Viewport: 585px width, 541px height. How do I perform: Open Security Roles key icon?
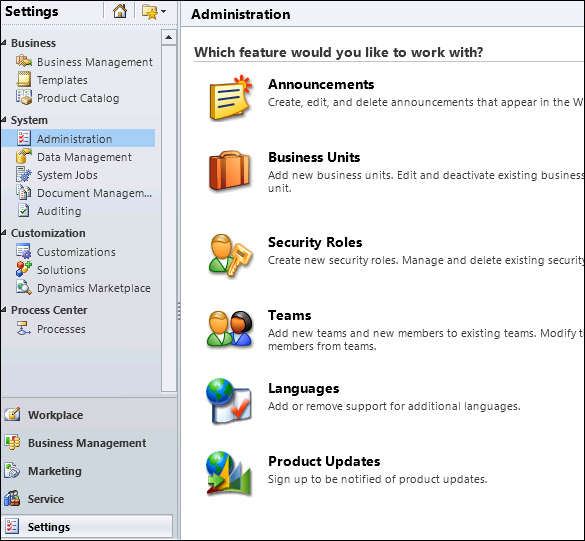coord(230,256)
